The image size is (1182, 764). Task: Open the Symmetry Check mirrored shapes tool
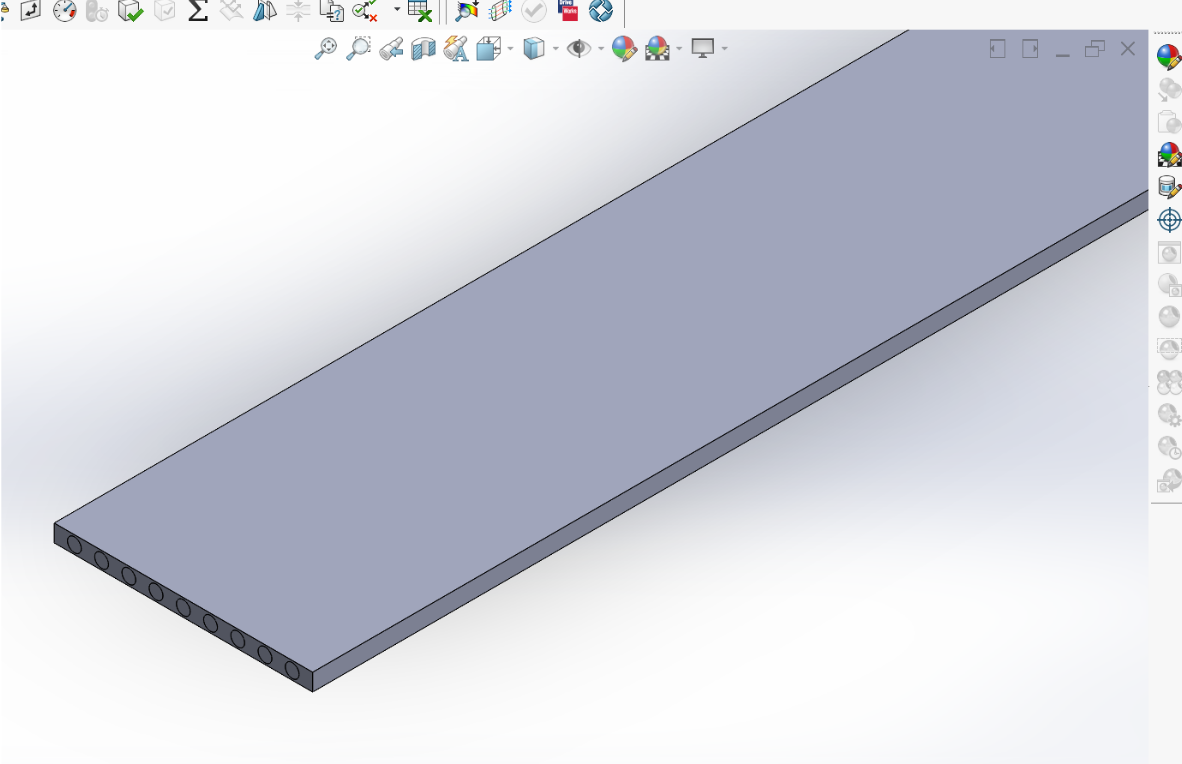(265, 11)
